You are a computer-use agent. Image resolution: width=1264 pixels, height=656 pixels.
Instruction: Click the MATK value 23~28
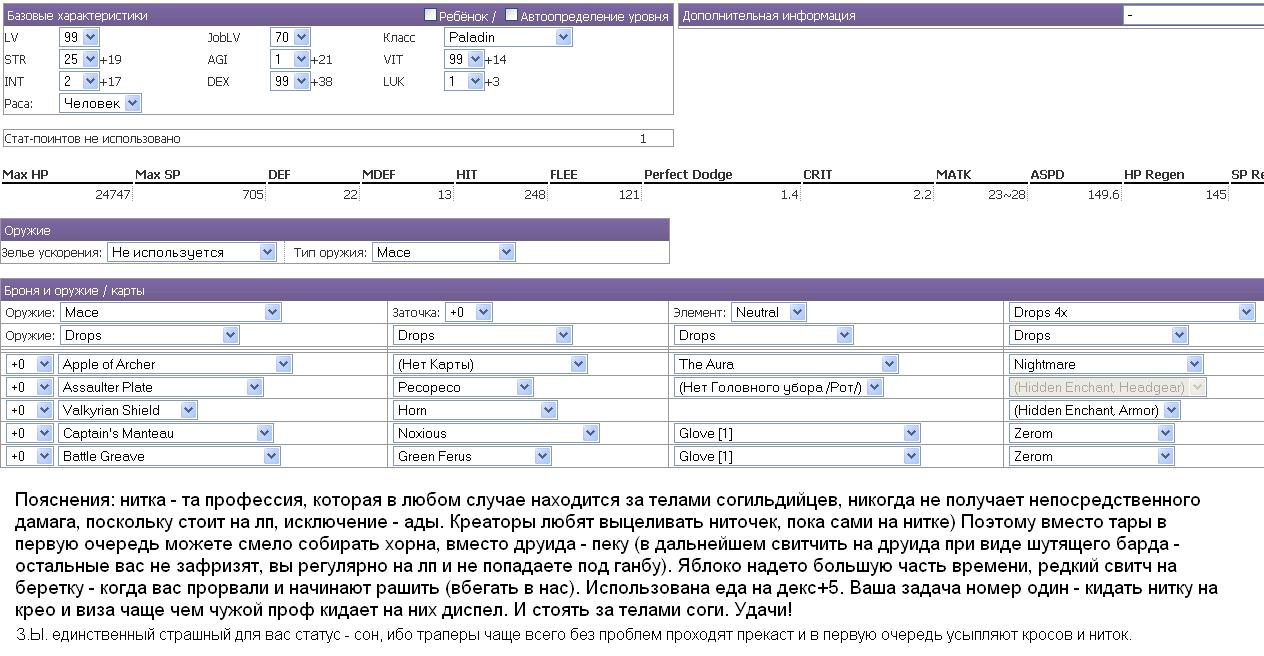click(1007, 195)
